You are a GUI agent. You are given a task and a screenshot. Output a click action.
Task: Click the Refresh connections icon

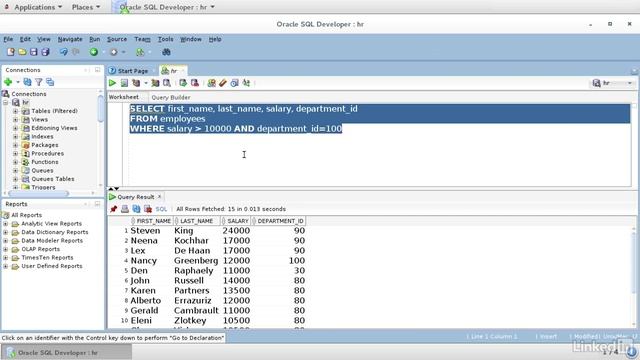27,82
